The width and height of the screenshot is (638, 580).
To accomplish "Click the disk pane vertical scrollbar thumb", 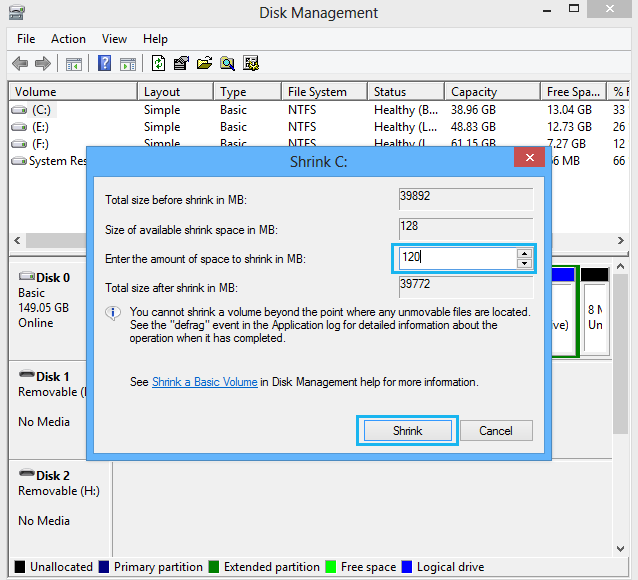I will coord(621,354).
